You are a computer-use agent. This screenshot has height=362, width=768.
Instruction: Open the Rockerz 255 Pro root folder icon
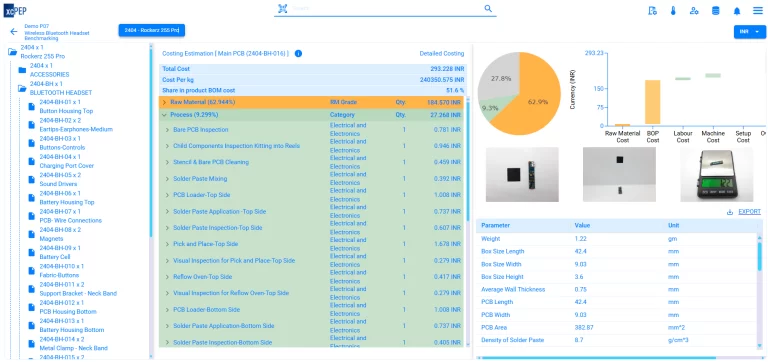click(12, 51)
